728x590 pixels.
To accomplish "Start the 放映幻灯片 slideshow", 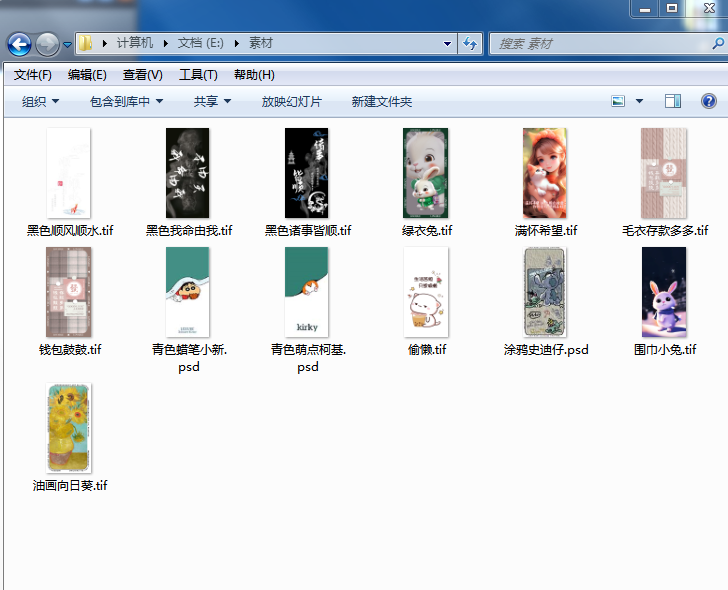I will (x=292, y=101).
